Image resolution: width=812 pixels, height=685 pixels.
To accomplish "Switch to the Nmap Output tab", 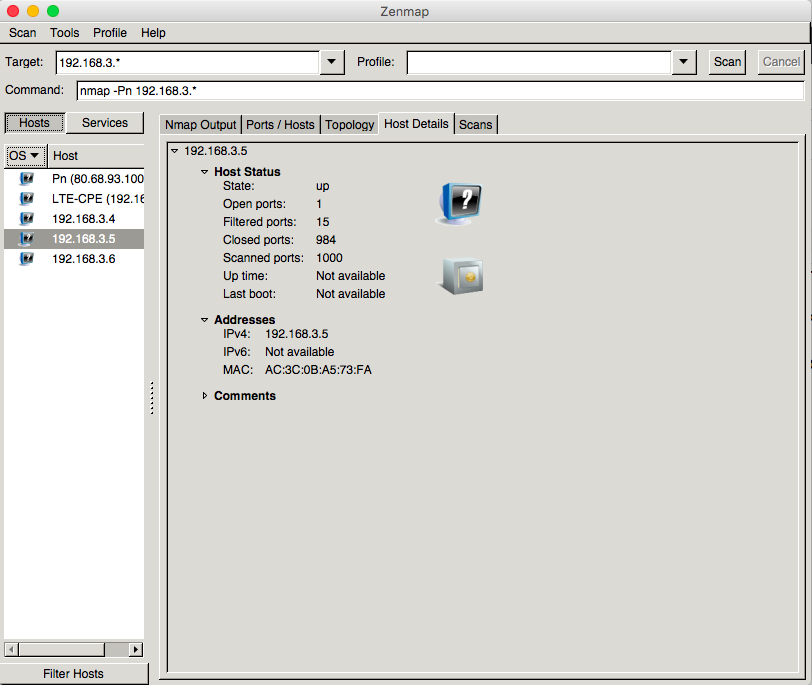I will click(x=200, y=125).
